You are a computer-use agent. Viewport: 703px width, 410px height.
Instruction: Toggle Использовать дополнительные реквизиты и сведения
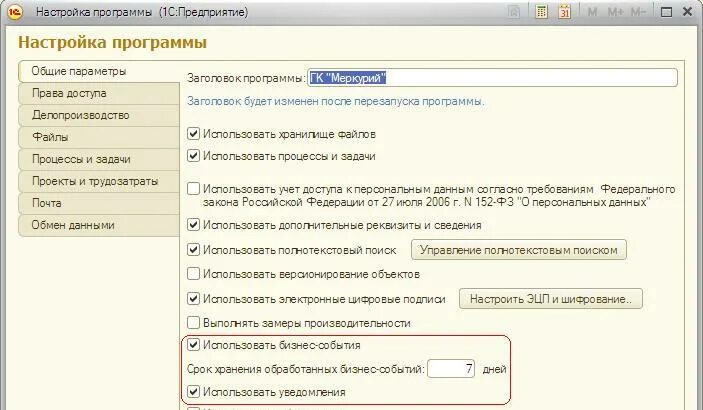click(193, 224)
